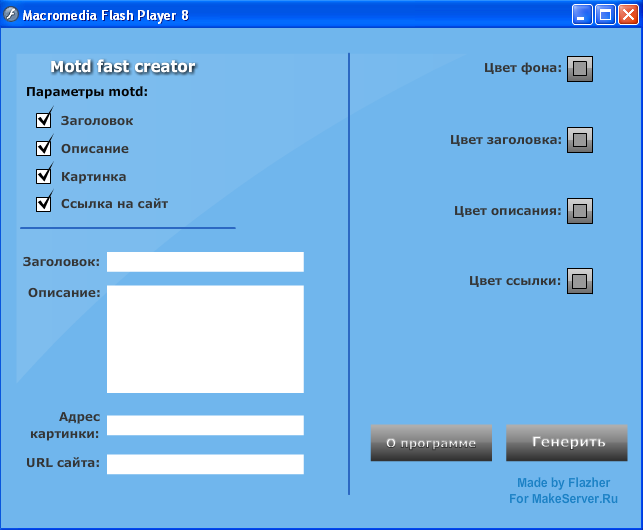Click the Генерить button

tap(566, 443)
